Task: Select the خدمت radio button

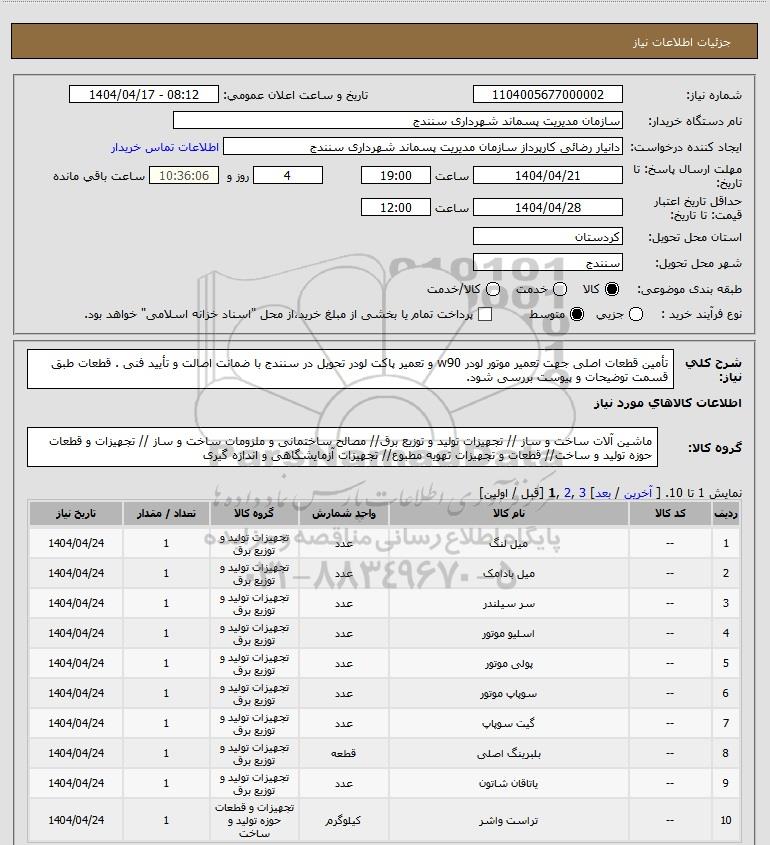Action: [x=560, y=289]
